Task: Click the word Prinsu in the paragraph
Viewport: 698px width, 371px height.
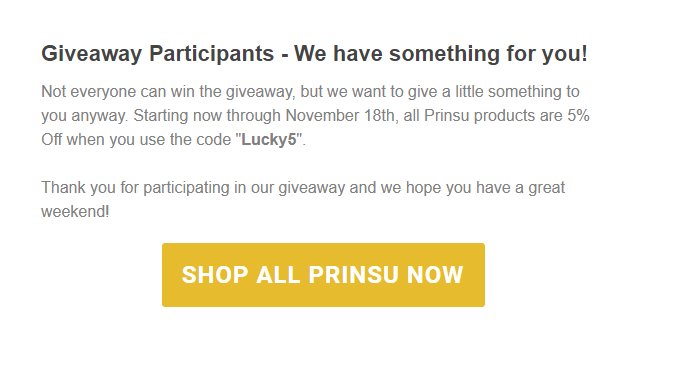Action: tap(447, 115)
